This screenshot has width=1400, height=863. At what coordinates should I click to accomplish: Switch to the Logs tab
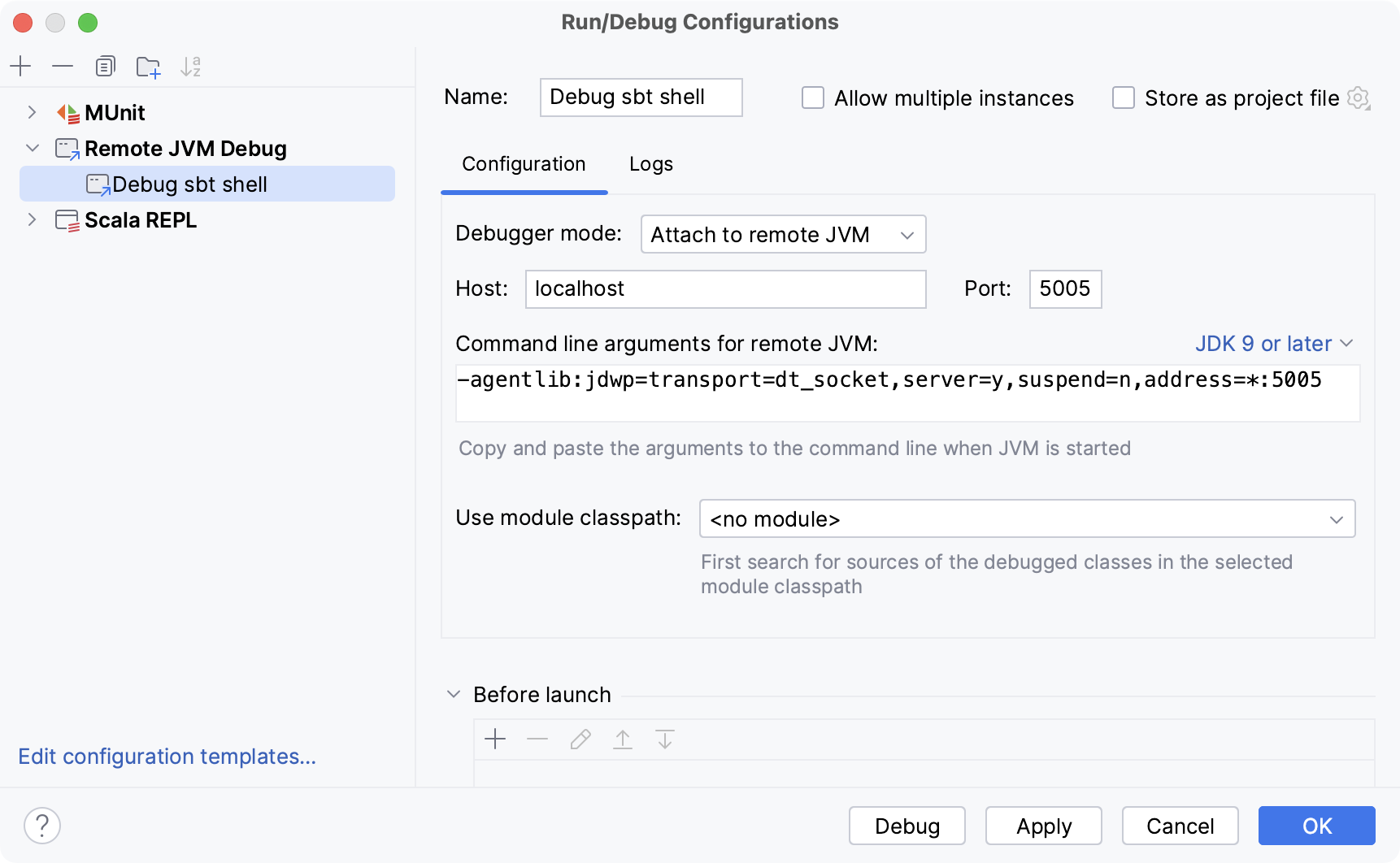(x=650, y=164)
